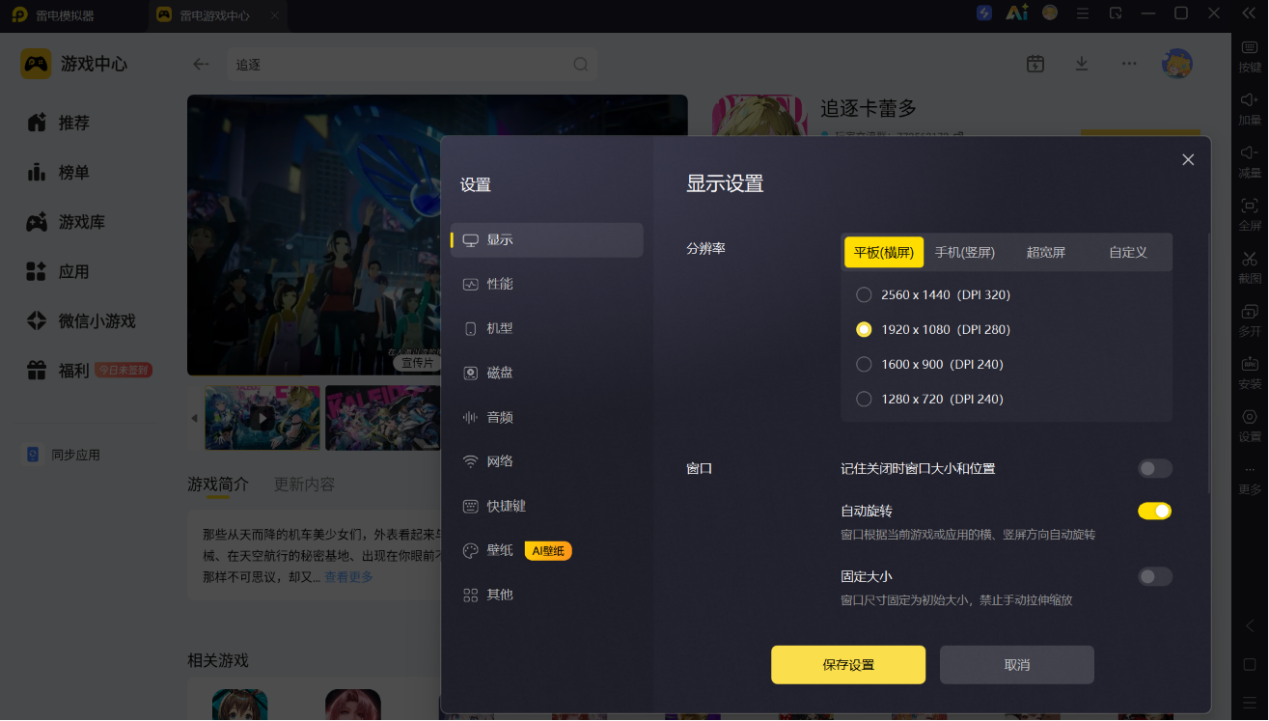The image size is (1269, 721).
Task: Switch to 平板(横屏) resolution tab
Action: 883,252
